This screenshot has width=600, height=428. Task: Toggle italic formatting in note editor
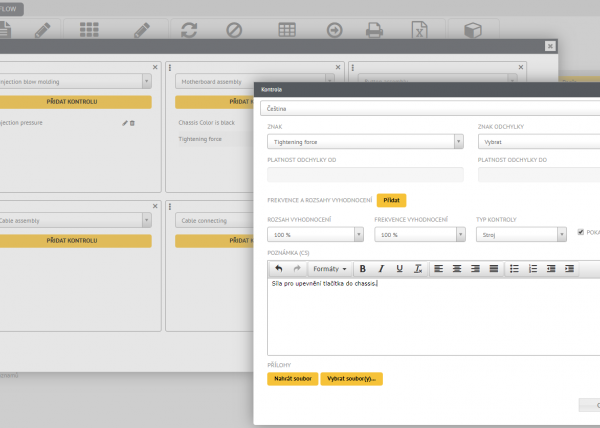[381, 269]
